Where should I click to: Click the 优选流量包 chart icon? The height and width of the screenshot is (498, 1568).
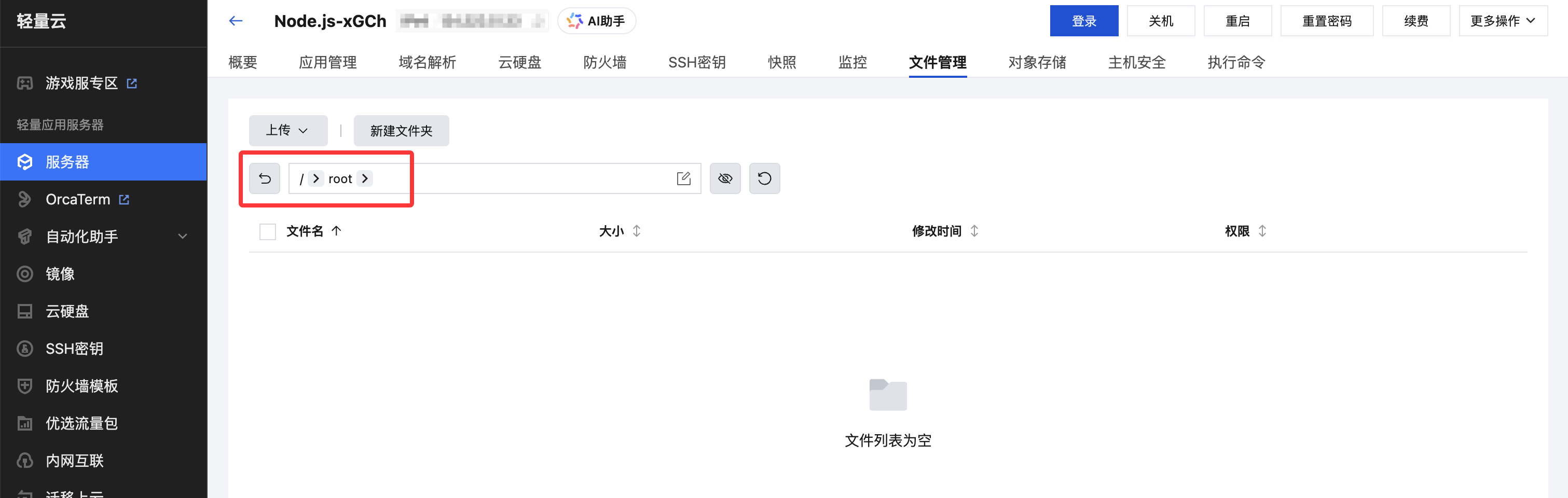25,423
